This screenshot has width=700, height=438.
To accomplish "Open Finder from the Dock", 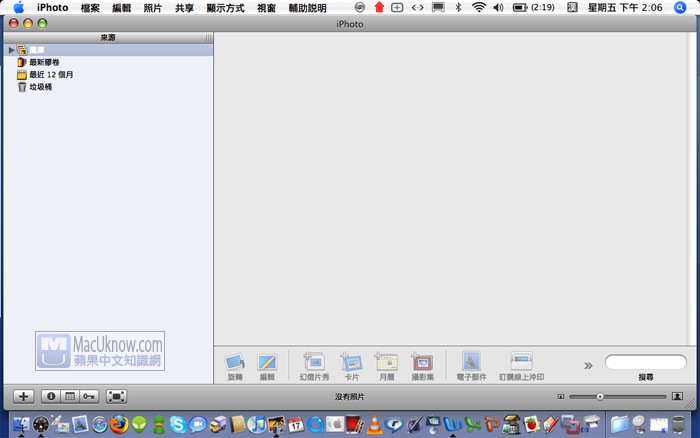I will pos(21,424).
